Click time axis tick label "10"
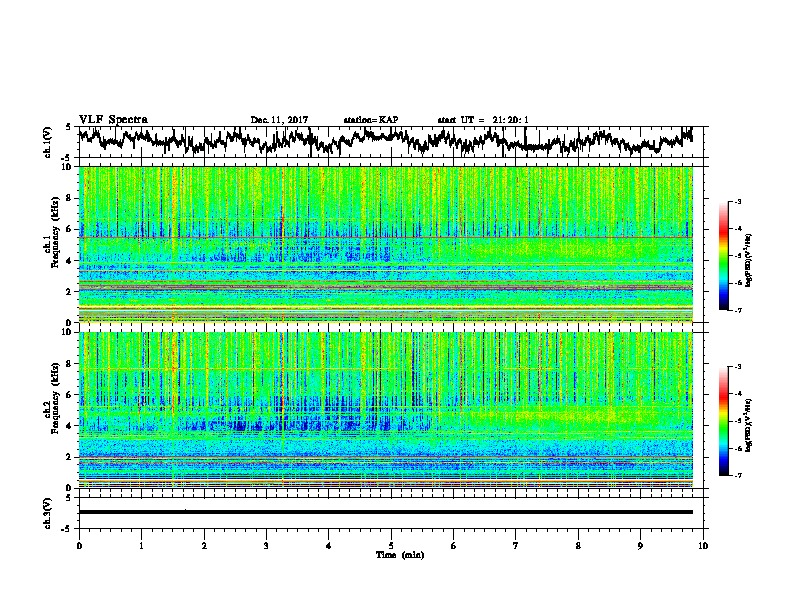The image size is (792, 612). click(x=703, y=545)
